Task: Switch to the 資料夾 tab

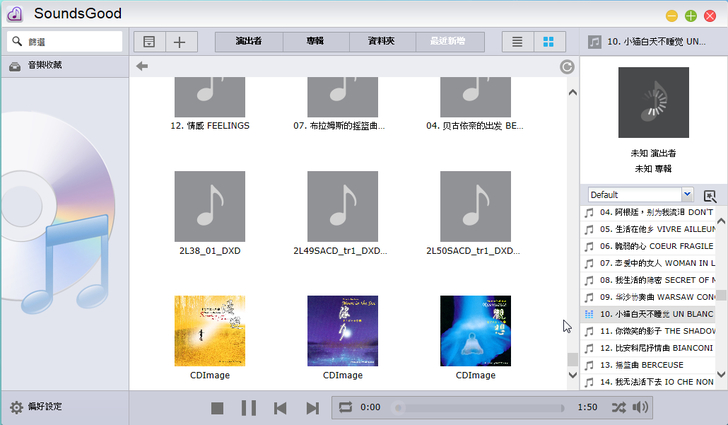Action: [x=382, y=41]
